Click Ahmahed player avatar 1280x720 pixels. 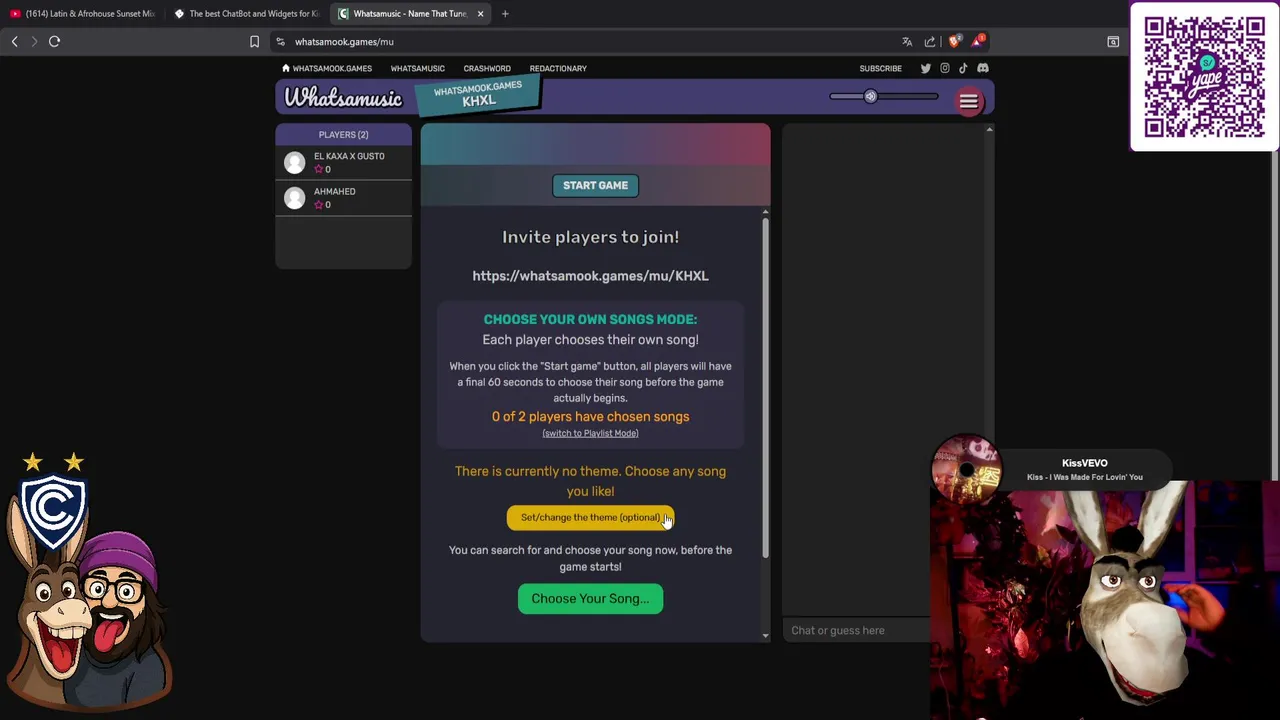pos(294,198)
